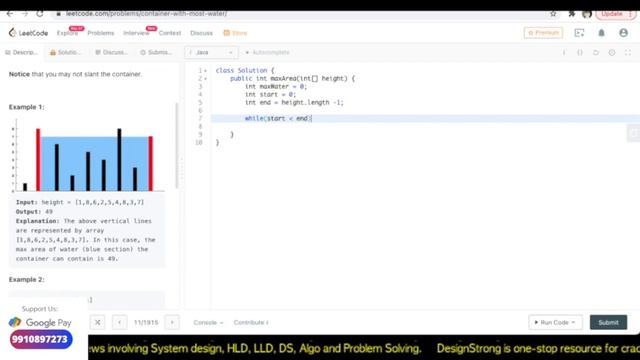Image resolution: width=640 pixels, height=360 pixels.
Task: Click the browser Update button
Action: click(616, 13)
